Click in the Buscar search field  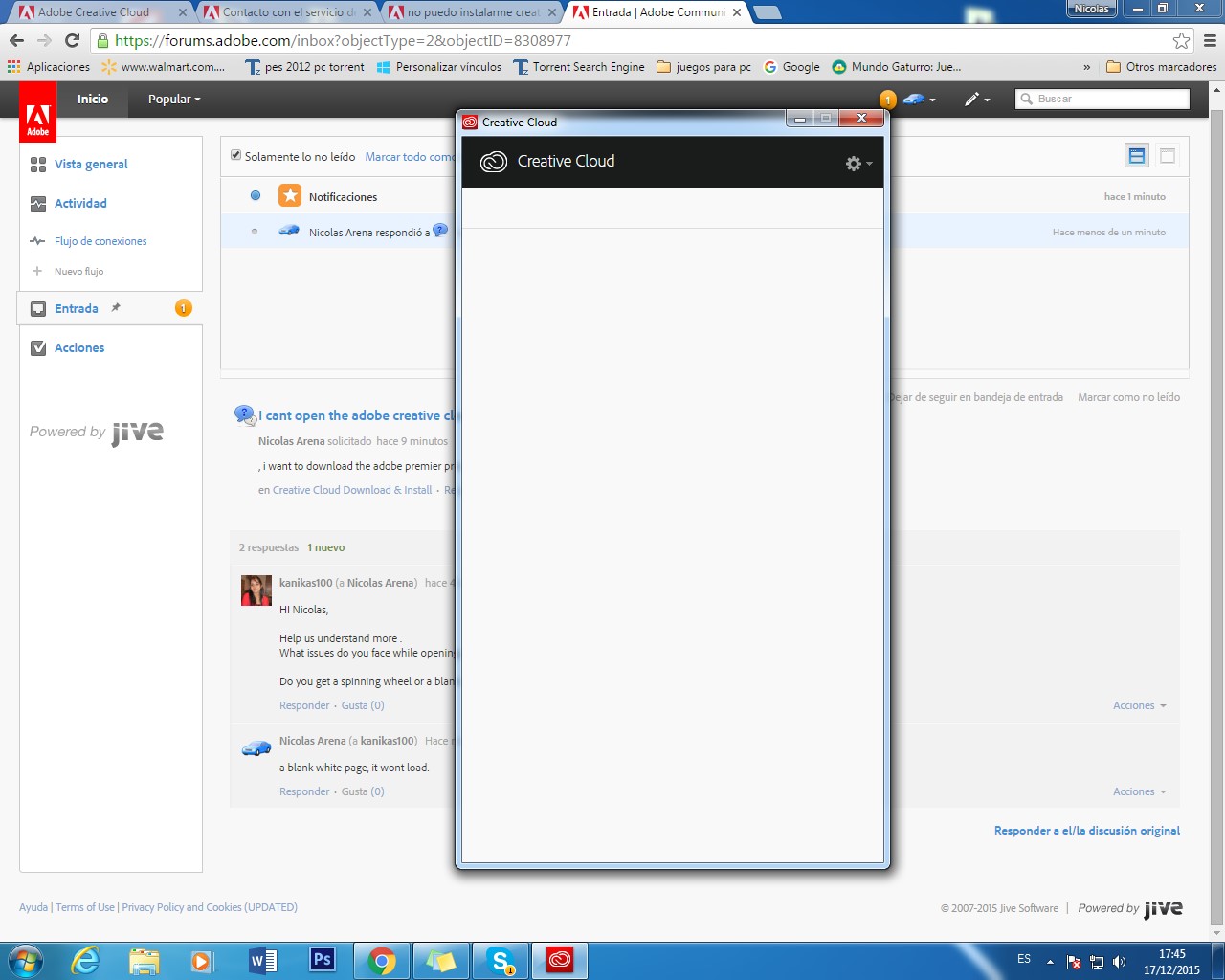coord(1102,99)
